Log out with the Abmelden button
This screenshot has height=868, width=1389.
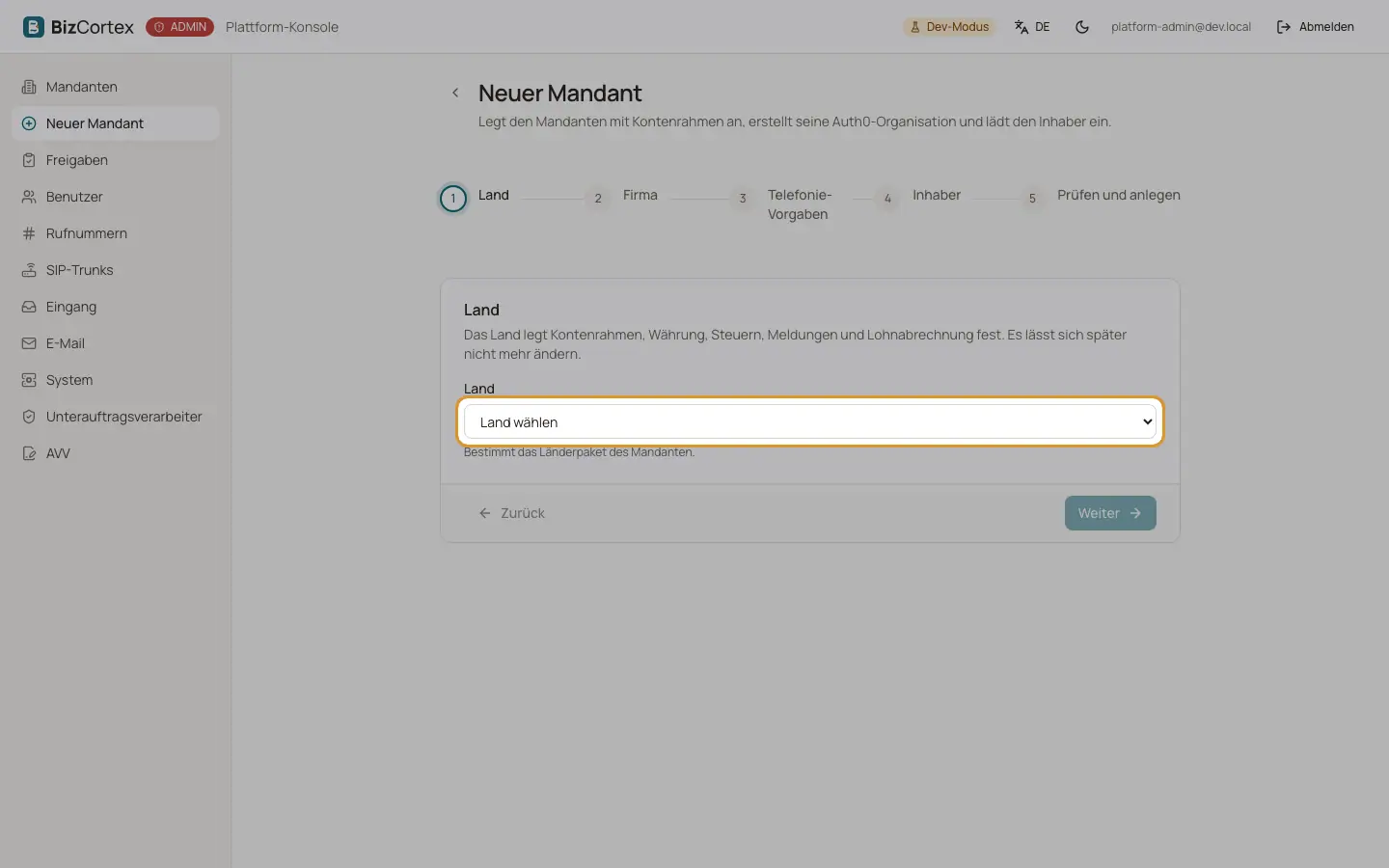point(1316,27)
